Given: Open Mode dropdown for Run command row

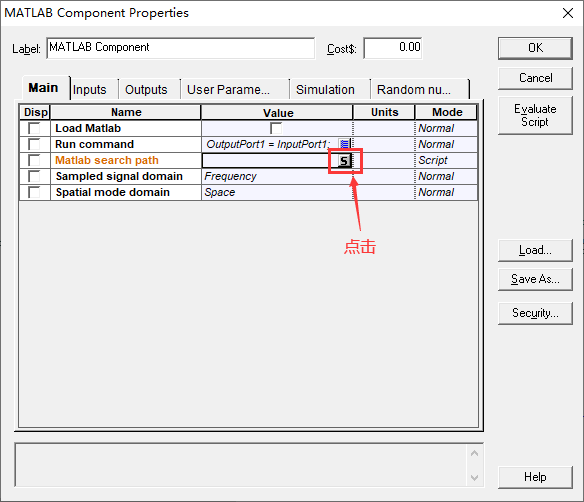Looking at the screenshot, I should click(446, 144).
